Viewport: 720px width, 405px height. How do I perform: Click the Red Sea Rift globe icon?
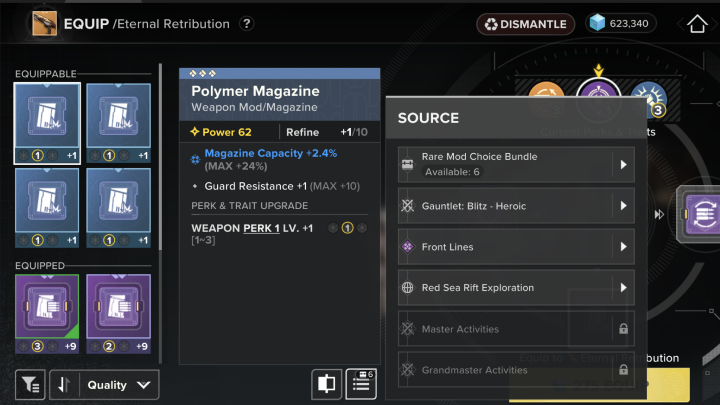click(407, 287)
